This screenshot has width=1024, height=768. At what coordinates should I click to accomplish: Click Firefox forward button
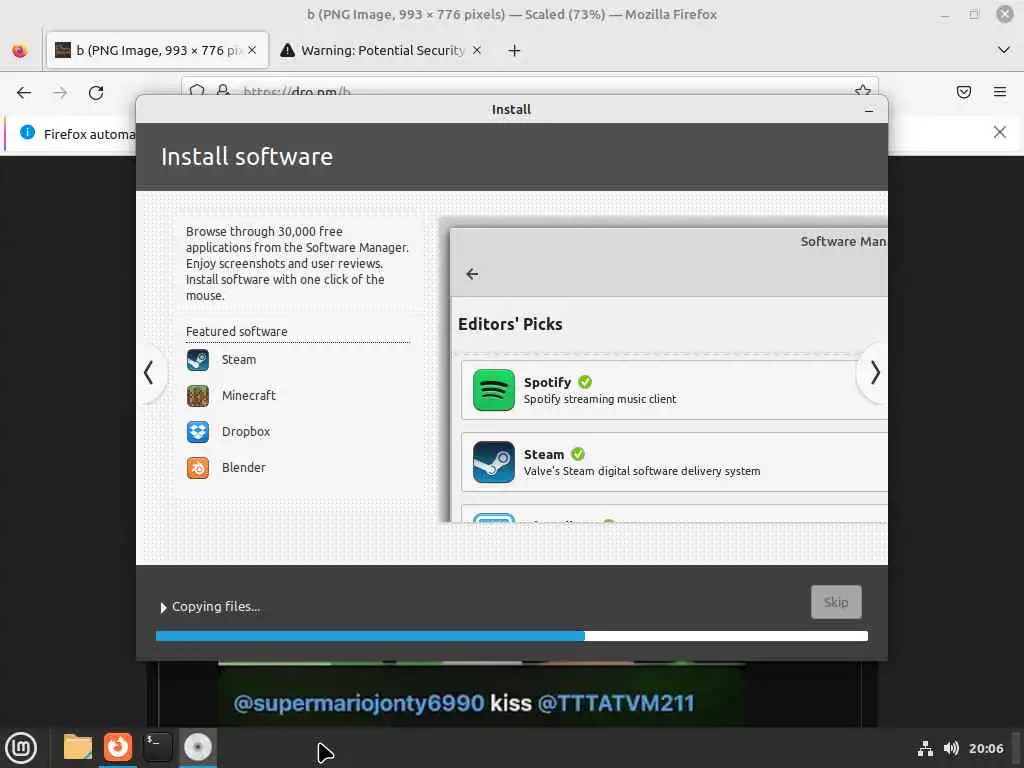coord(60,93)
